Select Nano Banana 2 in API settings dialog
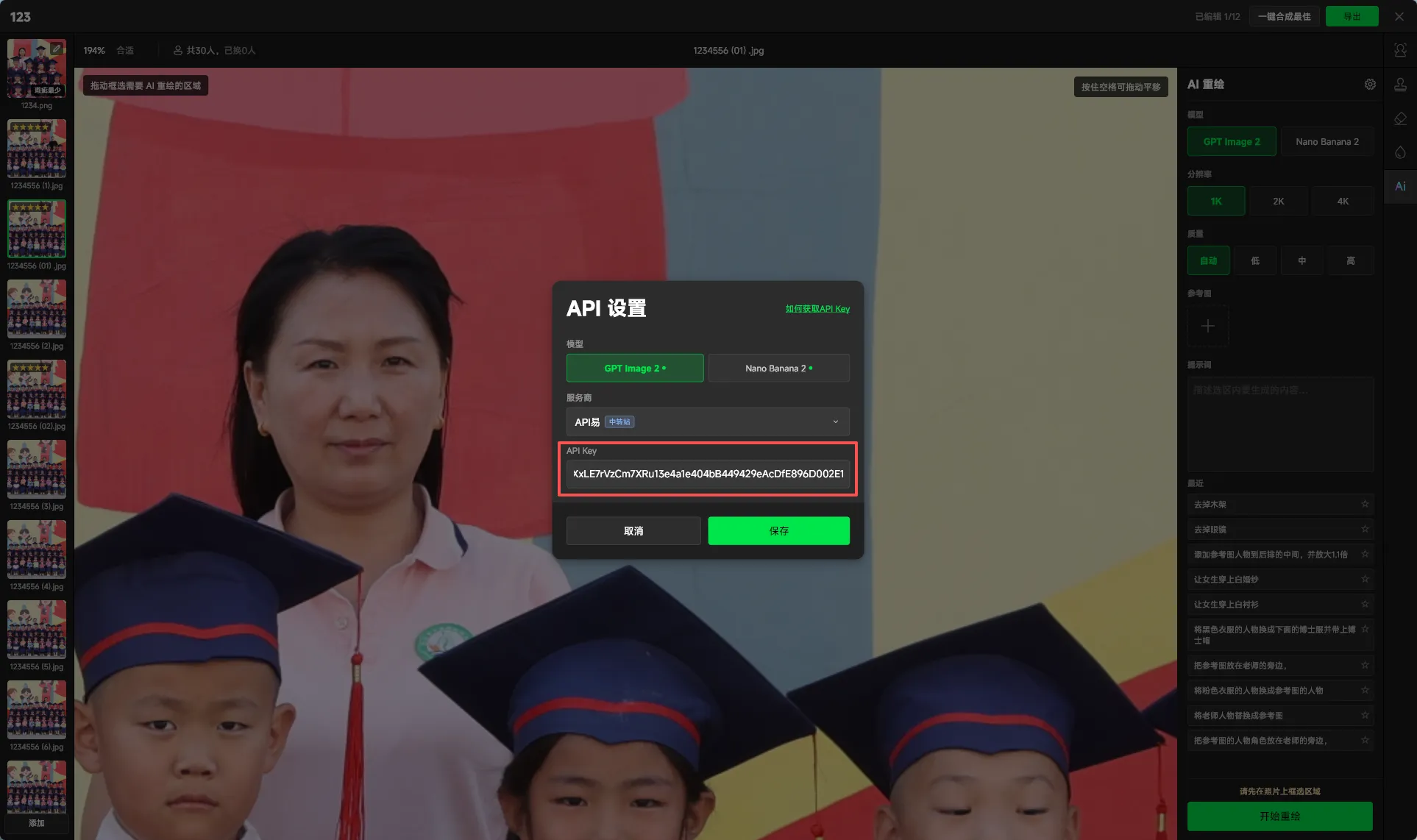 [x=778, y=368]
